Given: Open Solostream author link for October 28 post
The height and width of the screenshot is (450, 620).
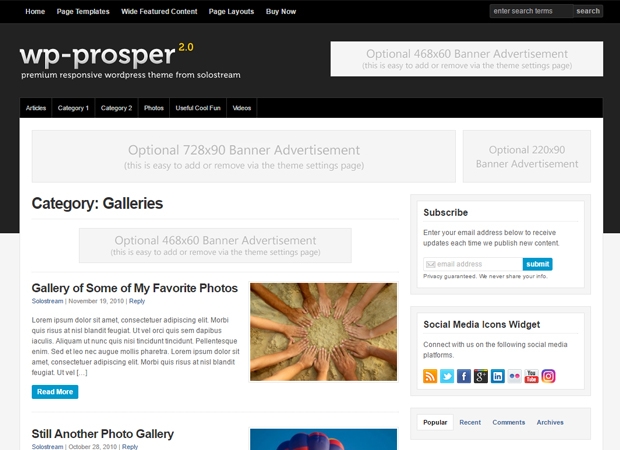Looking at the screenshot, I should (47, 446).
